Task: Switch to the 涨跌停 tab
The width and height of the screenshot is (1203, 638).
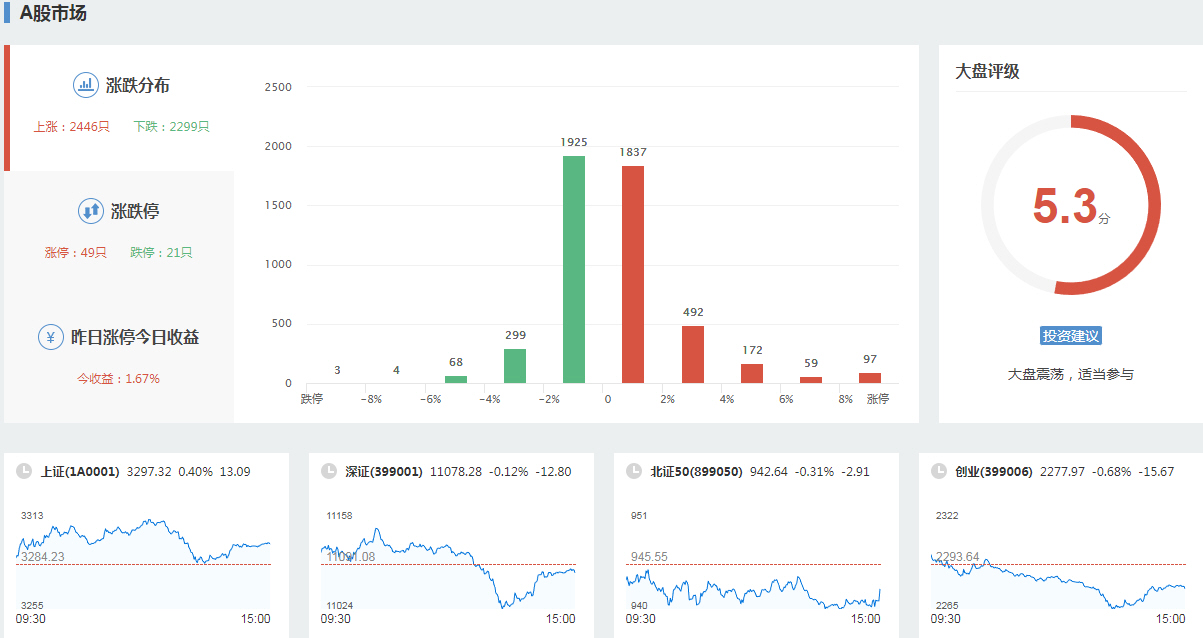Action: pyautogui.click(x=121, y=231)
